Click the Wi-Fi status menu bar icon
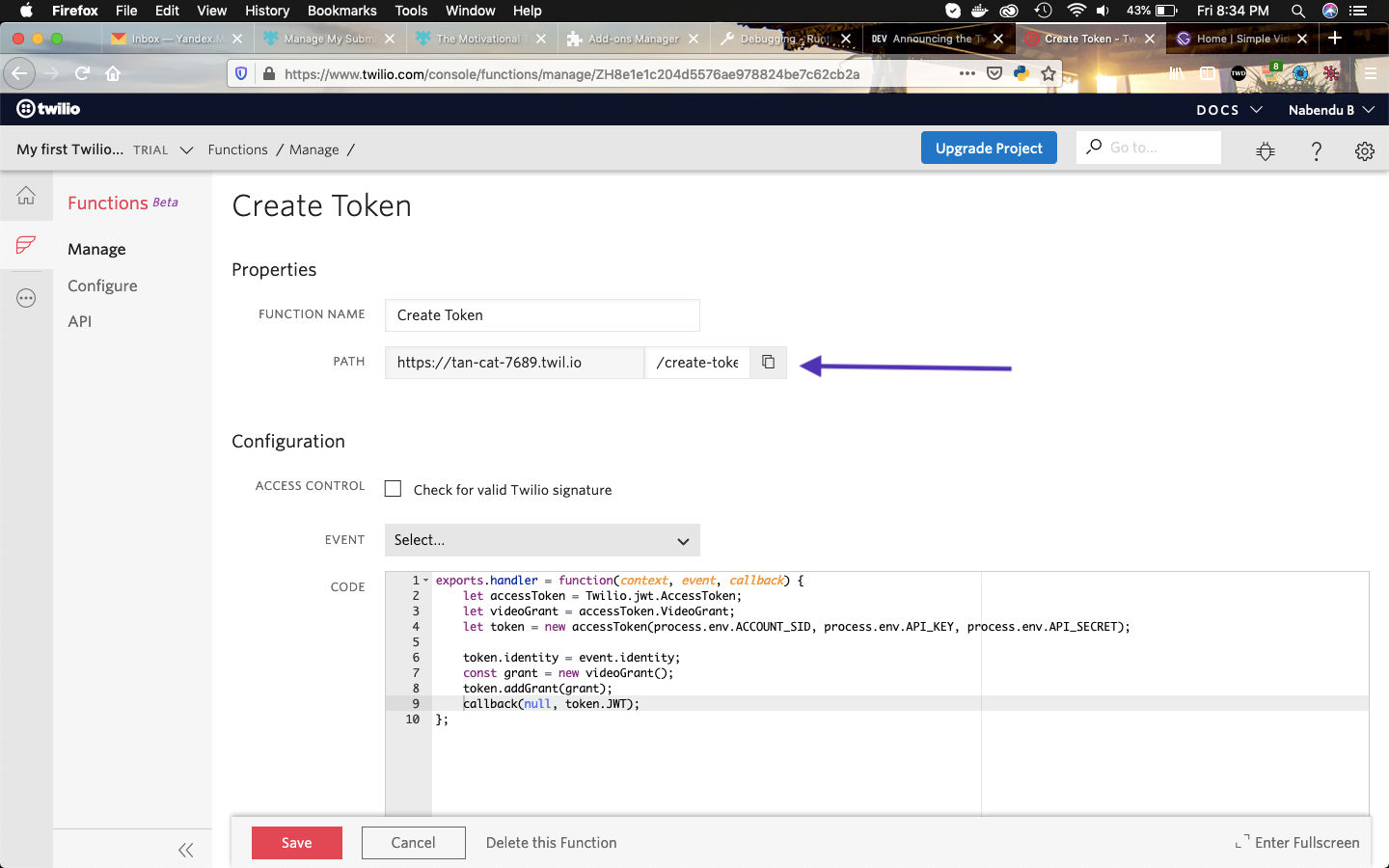 click(x=1076, y=11)
